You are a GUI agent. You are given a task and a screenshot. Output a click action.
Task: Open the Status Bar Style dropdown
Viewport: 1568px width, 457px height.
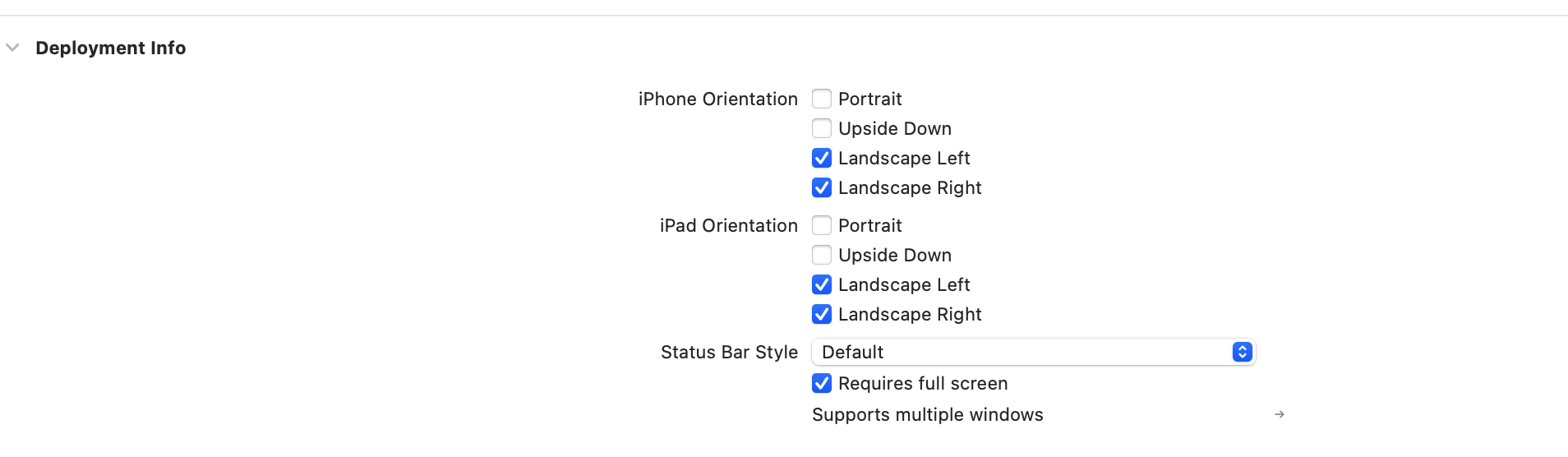click(x=1032, y=352)
